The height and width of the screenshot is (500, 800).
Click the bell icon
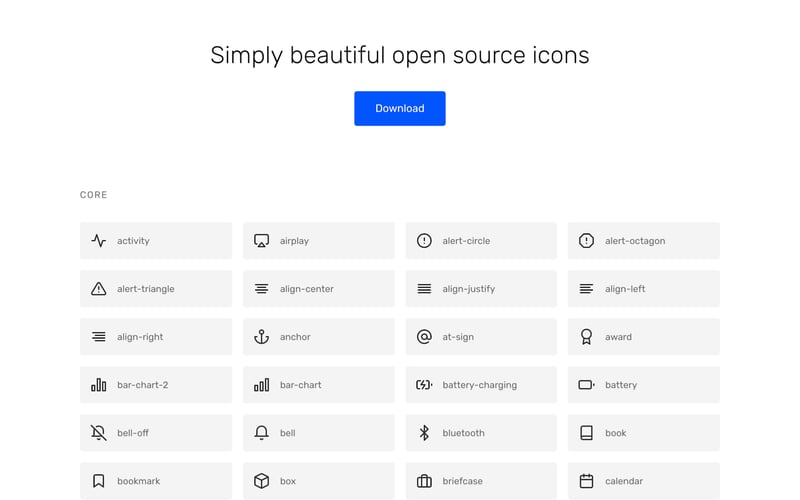(261, 433)
